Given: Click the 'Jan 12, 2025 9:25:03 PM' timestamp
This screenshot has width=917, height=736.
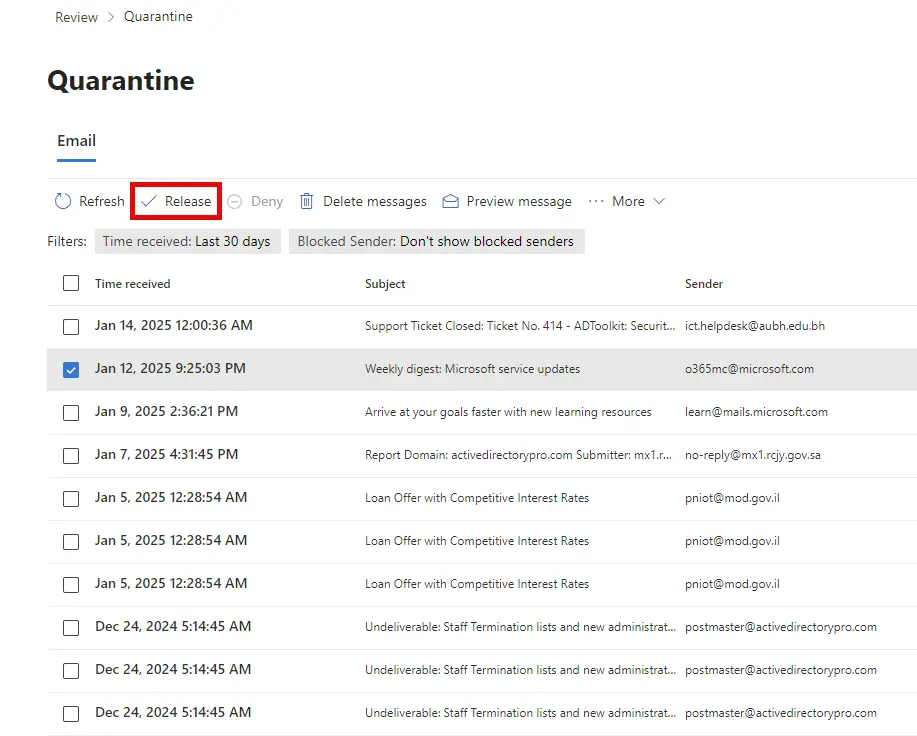Looking at the screenshot, I should click(x=170, y=368).
